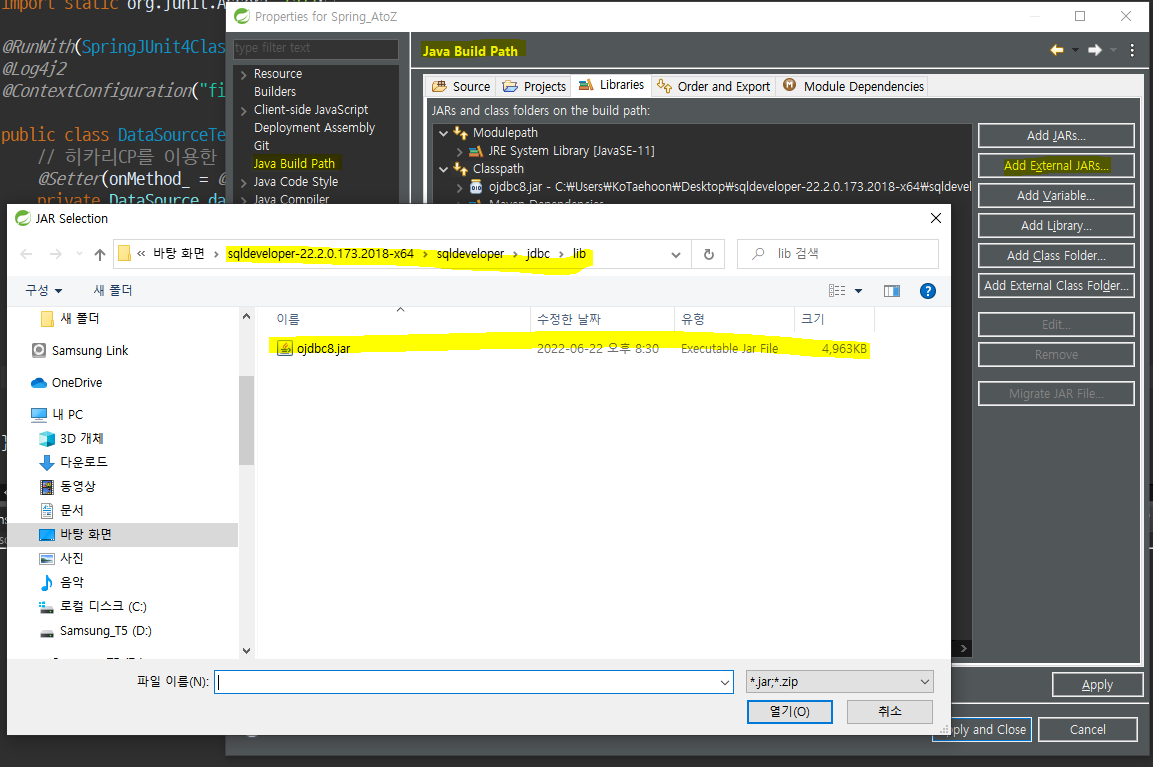The image size is (1153, 767).
Task: Switch to the Module Dependencies tab
Action: [854, 86]
